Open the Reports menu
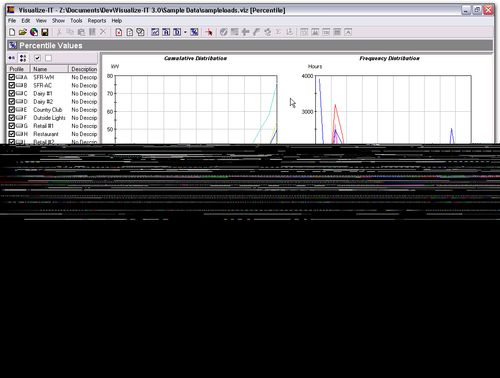The width and height of the screenshot is (500, 378). [97, 21]
